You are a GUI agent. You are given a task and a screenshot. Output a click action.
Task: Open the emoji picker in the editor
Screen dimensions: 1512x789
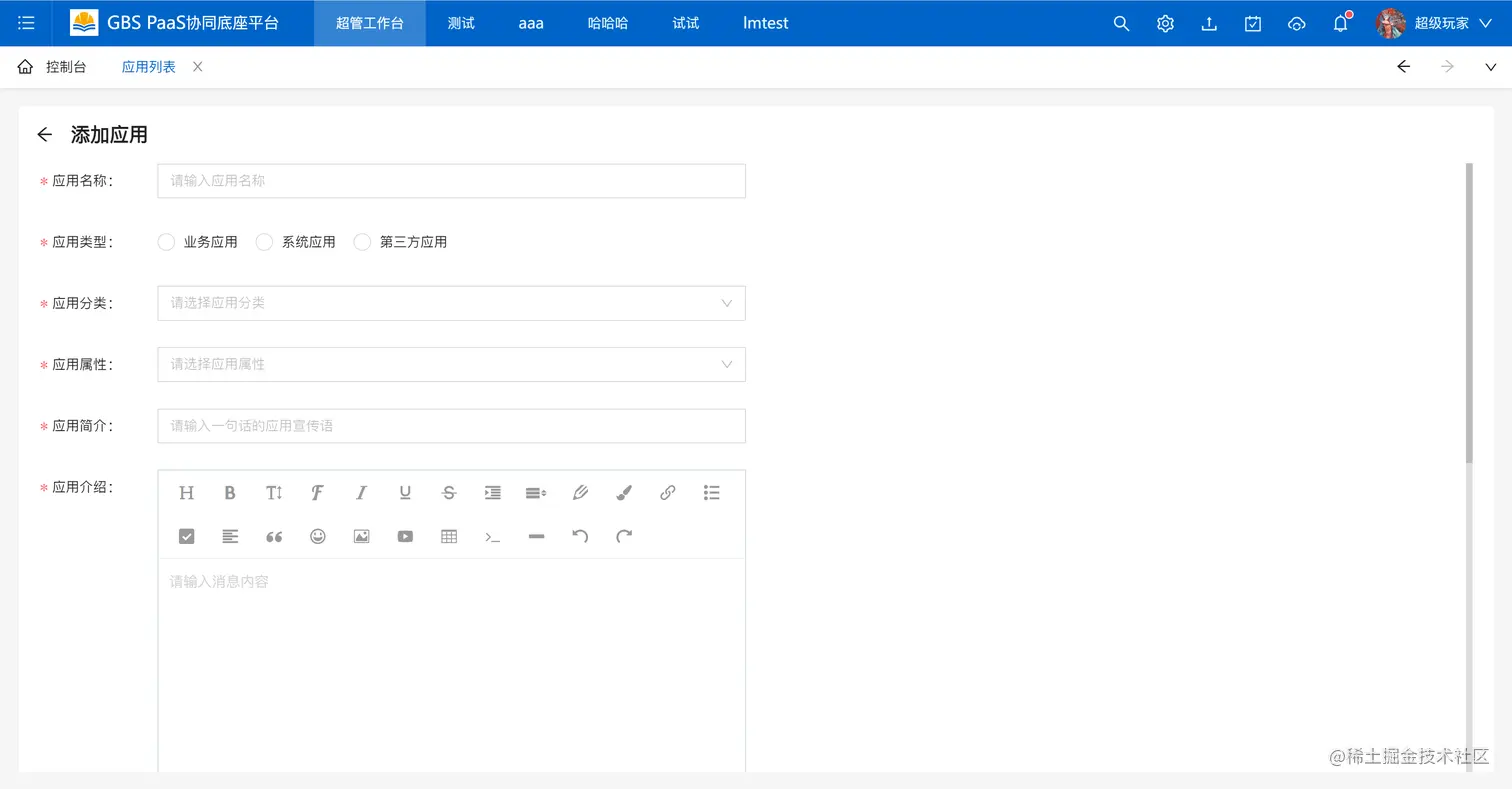(318, 536)
